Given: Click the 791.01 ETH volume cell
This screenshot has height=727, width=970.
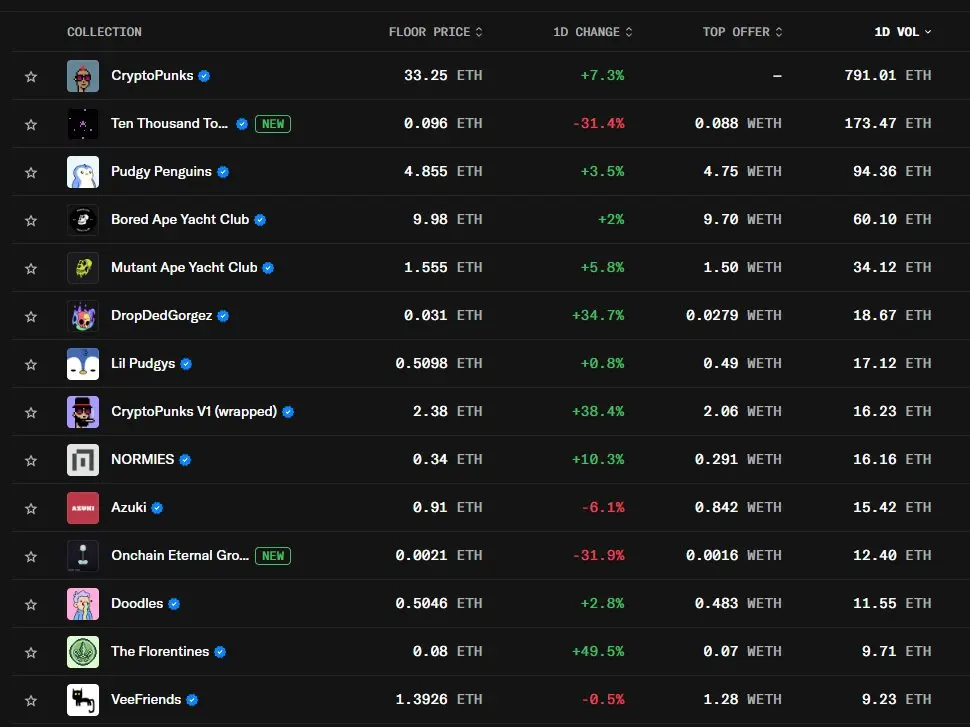Looking at the screenshot, I should click(888, 75).
